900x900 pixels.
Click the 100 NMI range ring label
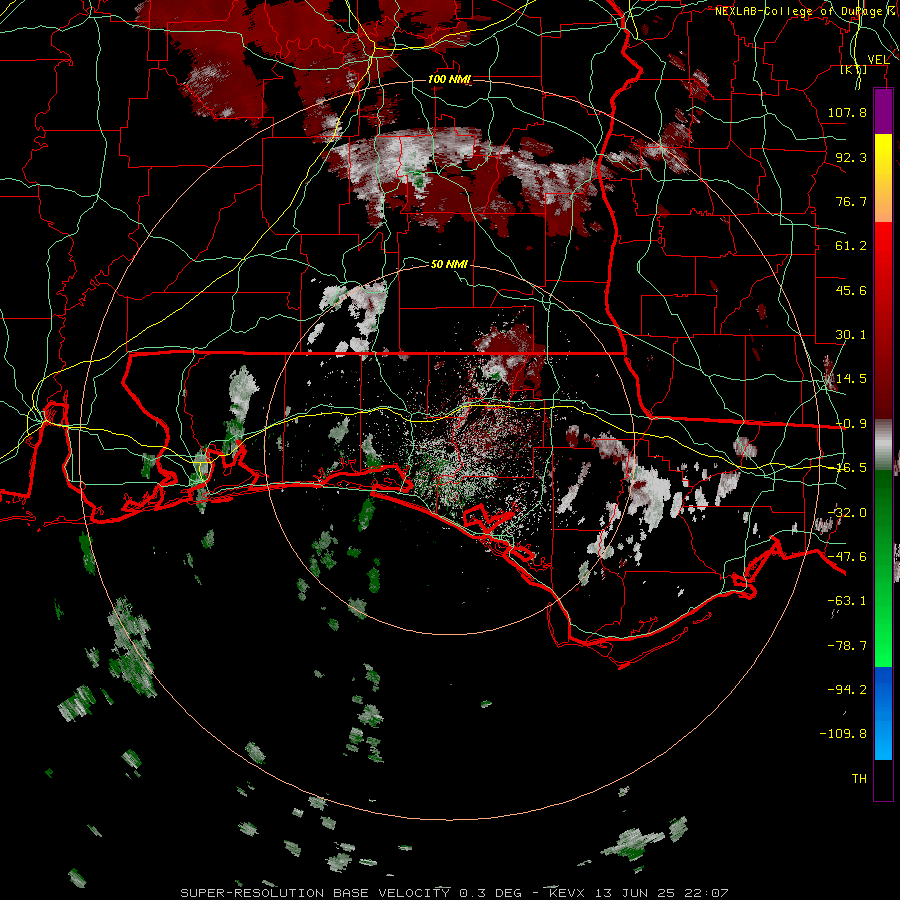coord(449,79)
